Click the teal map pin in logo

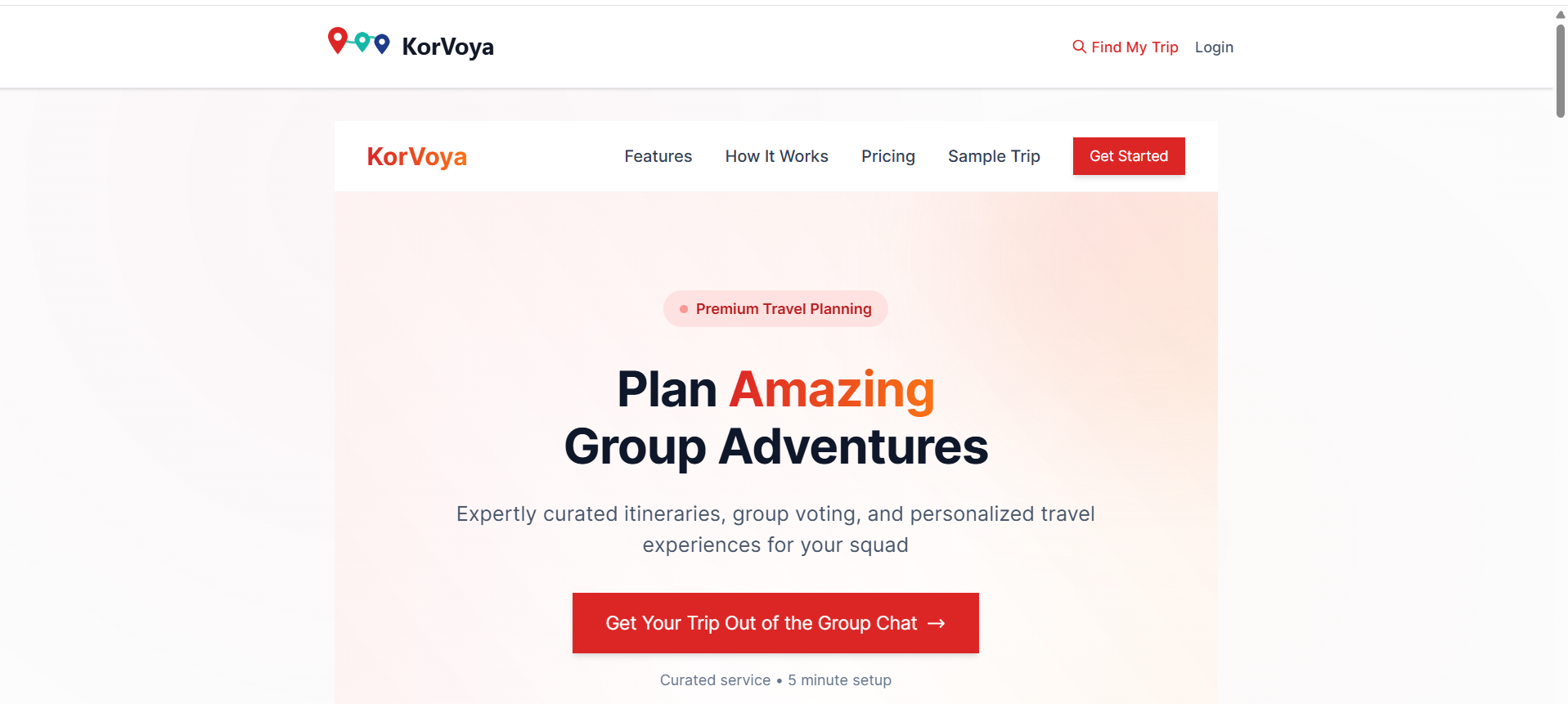tap(362, 41)
